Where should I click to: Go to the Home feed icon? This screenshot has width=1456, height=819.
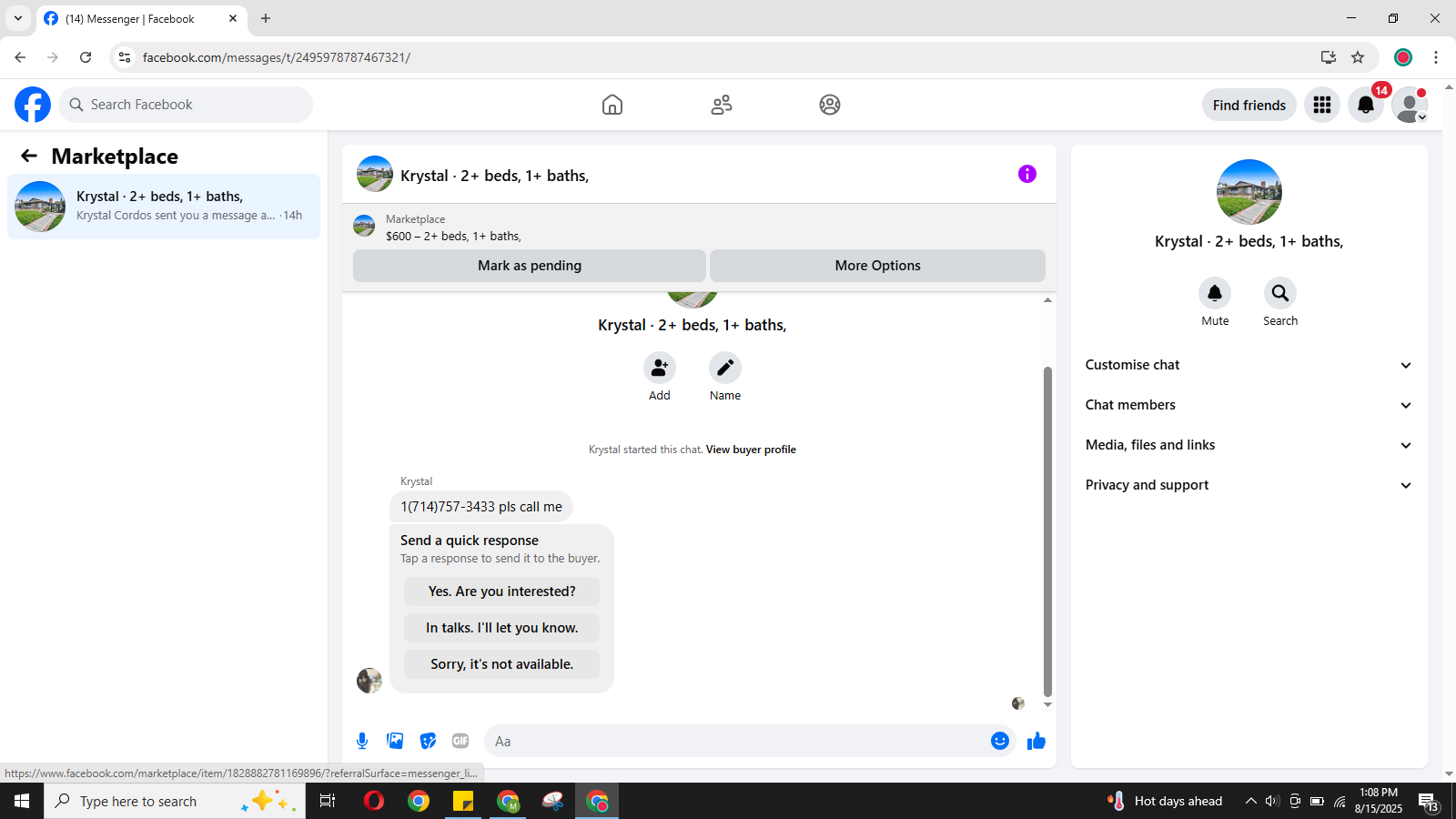coord(612,105)
